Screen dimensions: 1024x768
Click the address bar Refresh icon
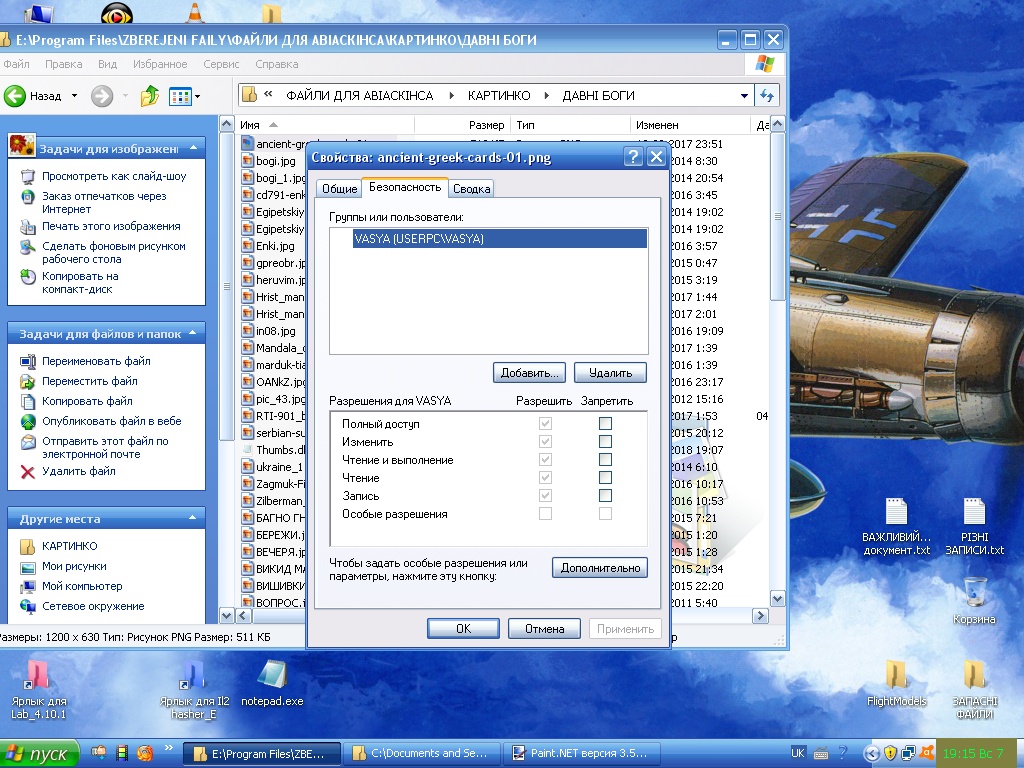click(x=767, y=96)
